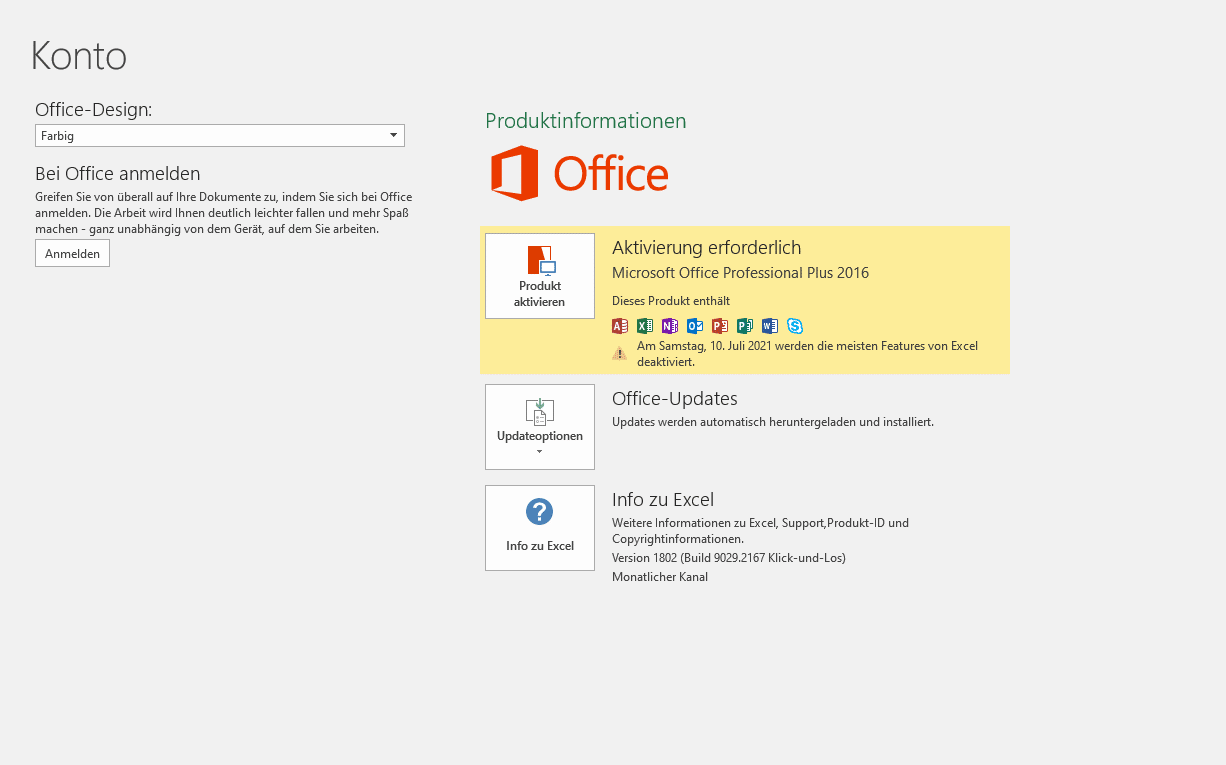Click Microsoft Office Professional Plus 2016 text
This screenshot has width=1226, height=765.
740,272
